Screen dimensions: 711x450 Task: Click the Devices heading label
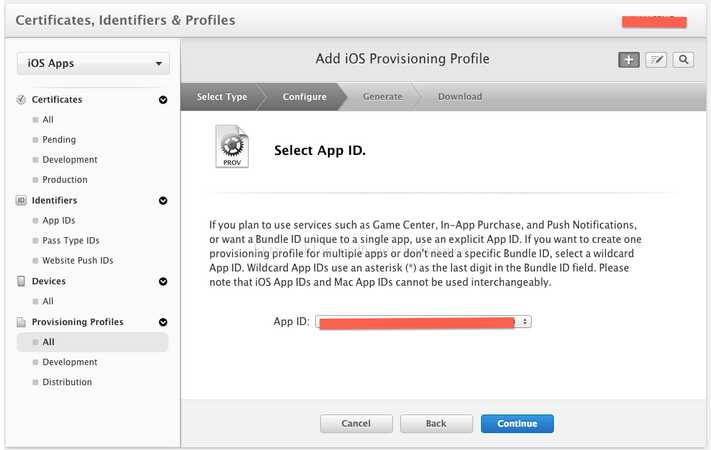pyautogui.click(x=49, y=281)
